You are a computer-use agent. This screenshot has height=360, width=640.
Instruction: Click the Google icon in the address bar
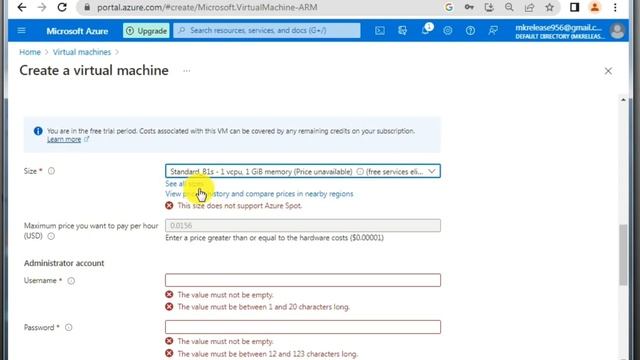click(x=449, y=7)
